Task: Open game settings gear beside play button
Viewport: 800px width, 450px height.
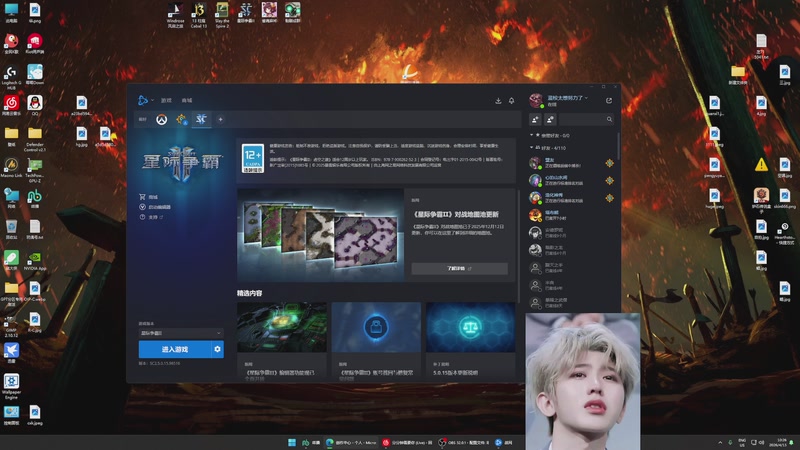Action: click(217, 349)
